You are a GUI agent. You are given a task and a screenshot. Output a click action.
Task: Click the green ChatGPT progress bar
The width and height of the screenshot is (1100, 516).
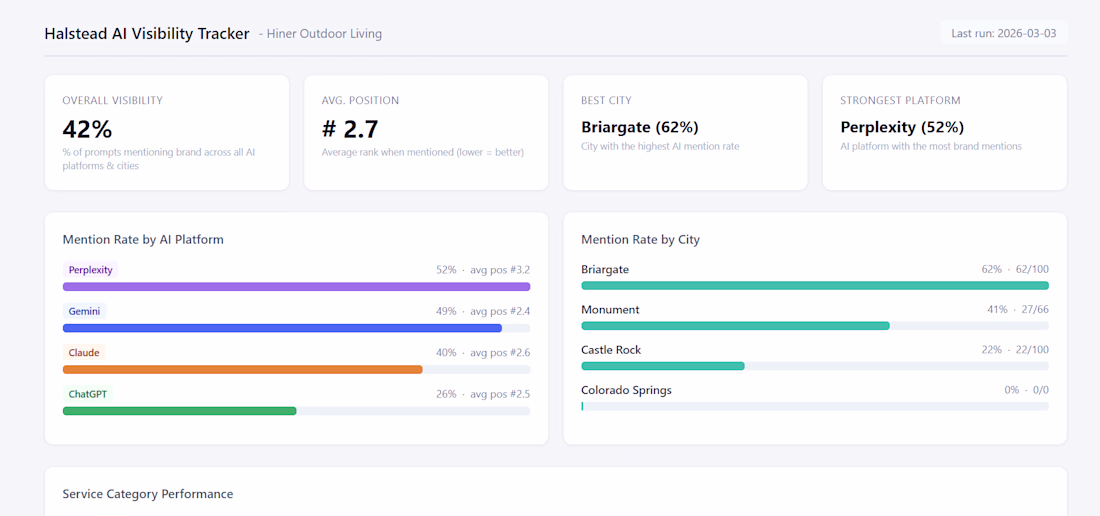(180, 411)
